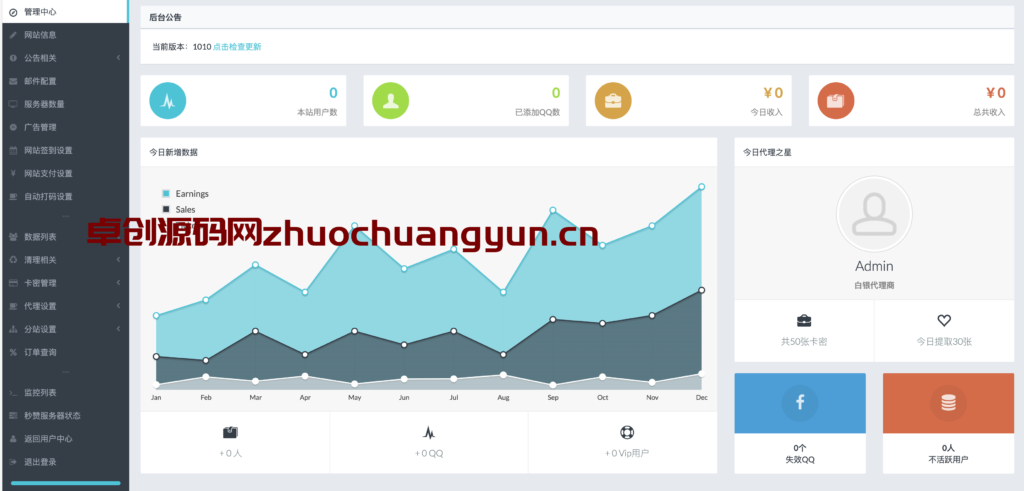Viewport: 1024px width, 491px height.
Task: Click the sitemap icon beside 分站设置
Action: [13, 329]
